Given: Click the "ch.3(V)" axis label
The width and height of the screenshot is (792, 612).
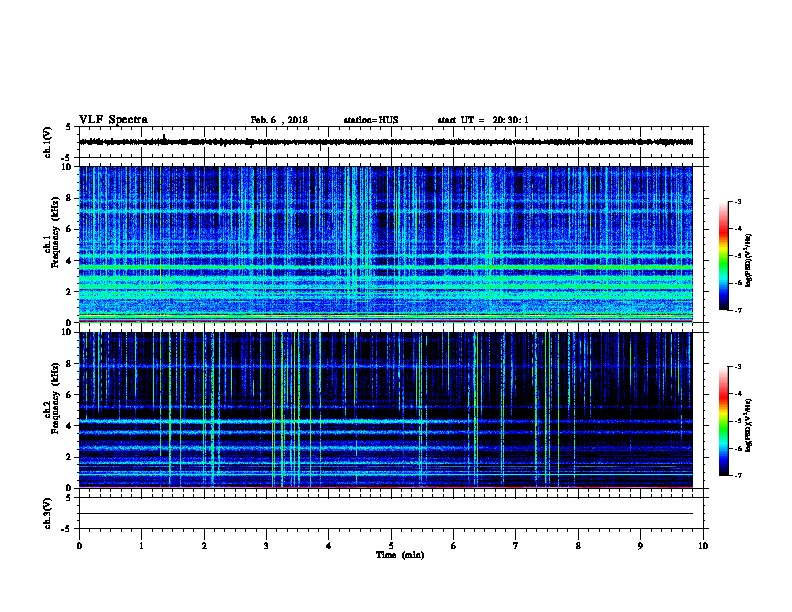Looking at the screenshot, I should [x=48, y=513].
